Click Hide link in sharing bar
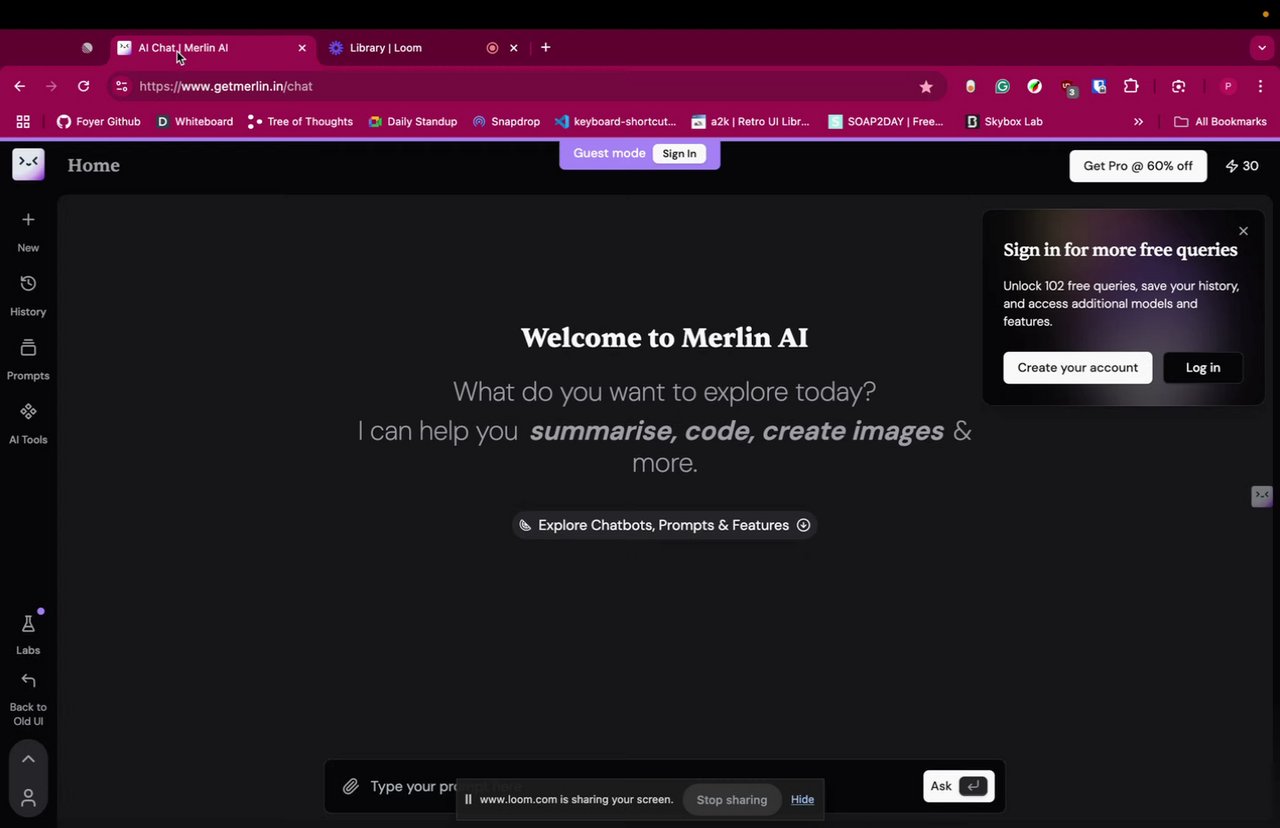This screenshot has width=1280, height=828. click(802, 799)
